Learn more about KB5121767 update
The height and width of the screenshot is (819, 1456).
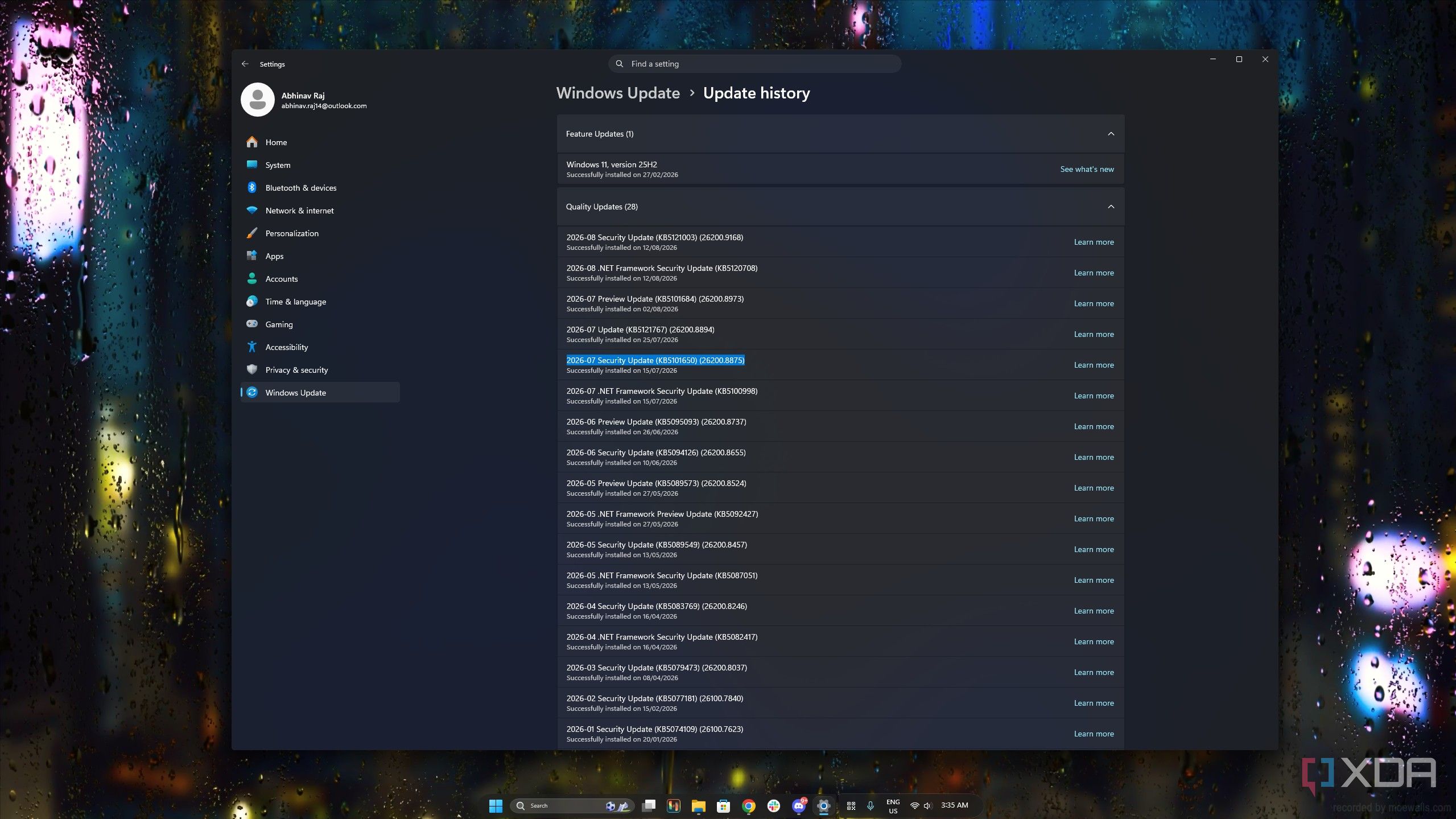(x=1094, y=334)
